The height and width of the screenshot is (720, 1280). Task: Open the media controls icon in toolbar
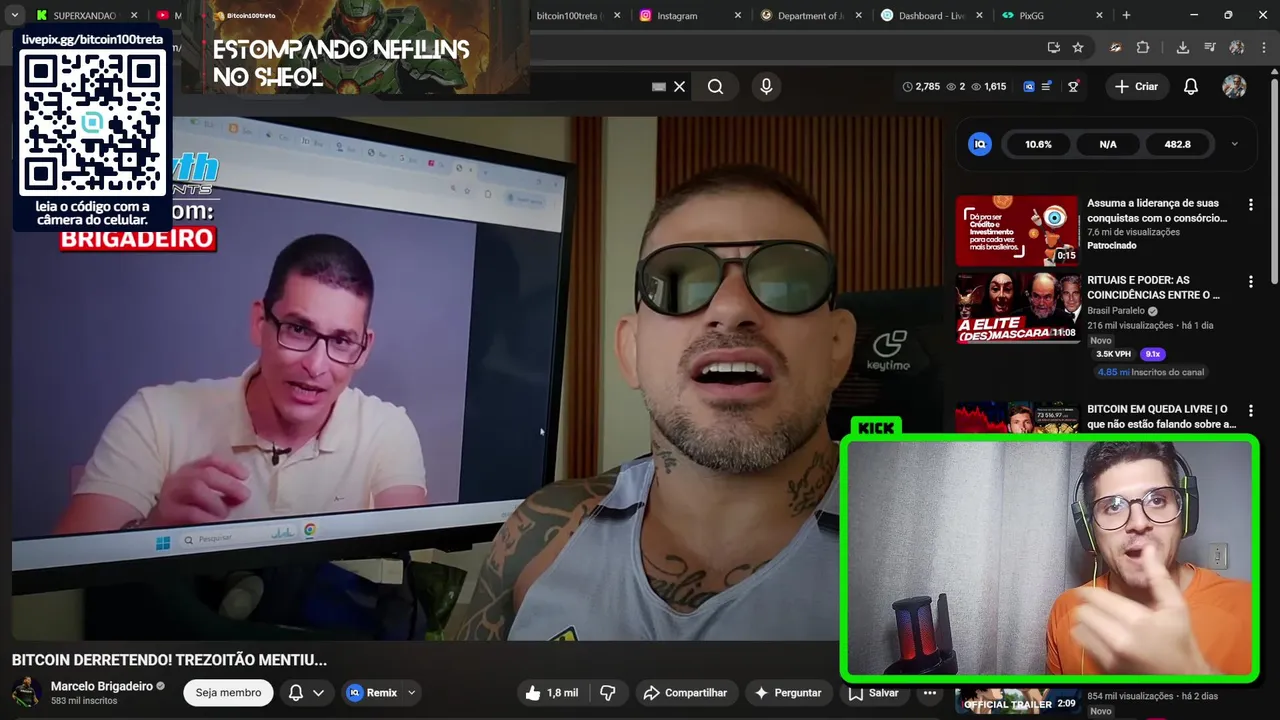point(1210,47)
